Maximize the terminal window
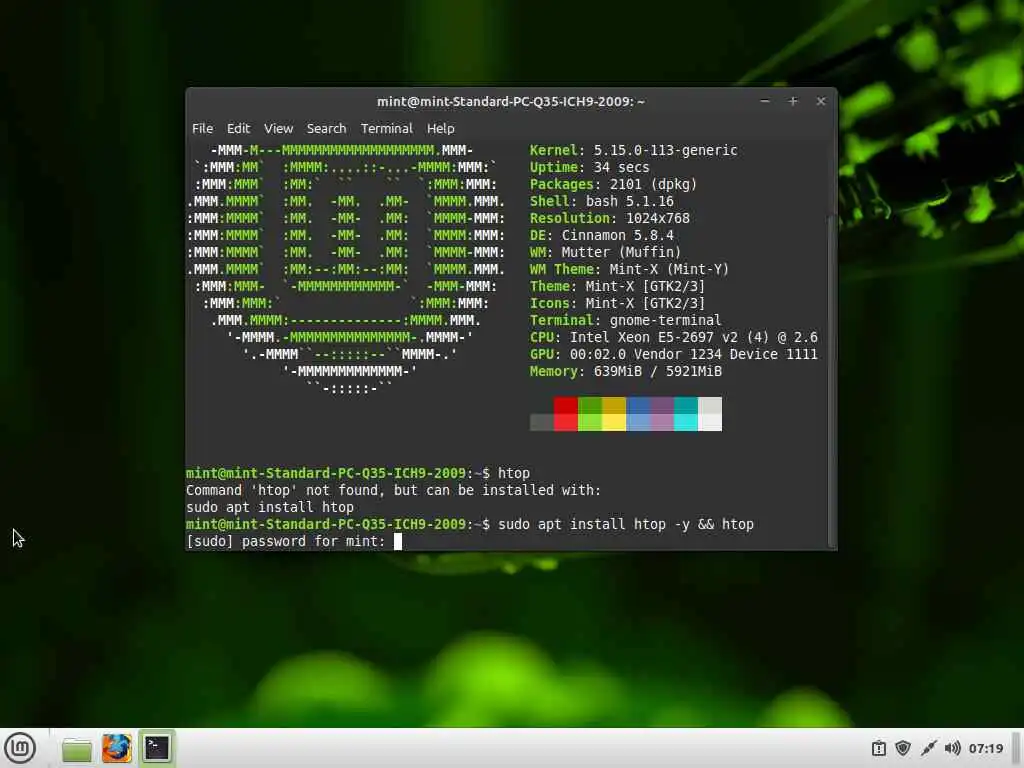The image size is (1024, 768). pyautogui.click(x=793, y=101)
